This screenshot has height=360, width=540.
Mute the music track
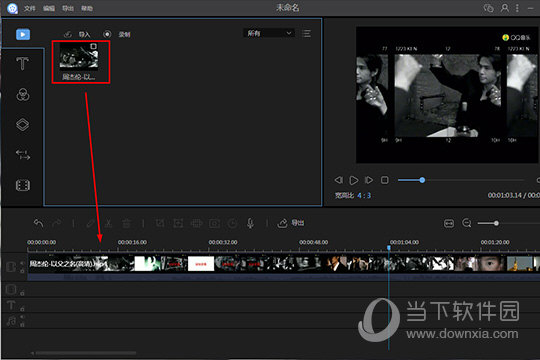point(22,317)
